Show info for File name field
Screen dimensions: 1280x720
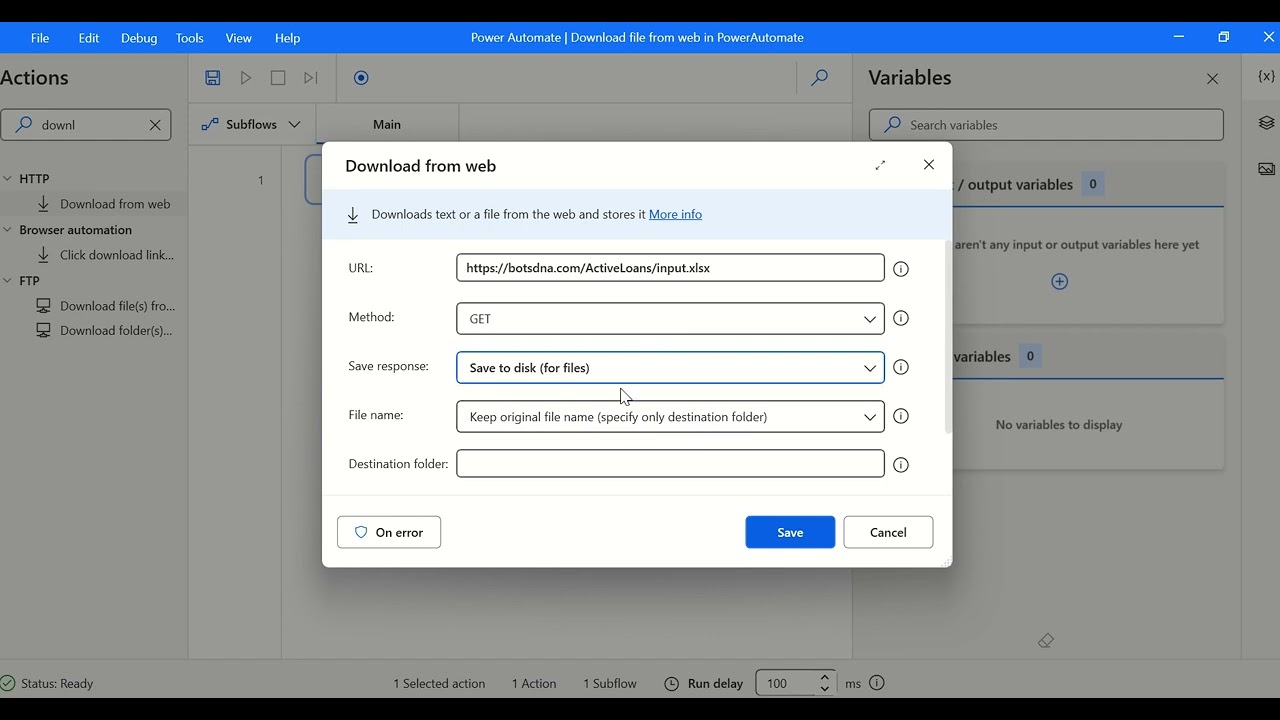pyautogui.click(x=901, y=416)
